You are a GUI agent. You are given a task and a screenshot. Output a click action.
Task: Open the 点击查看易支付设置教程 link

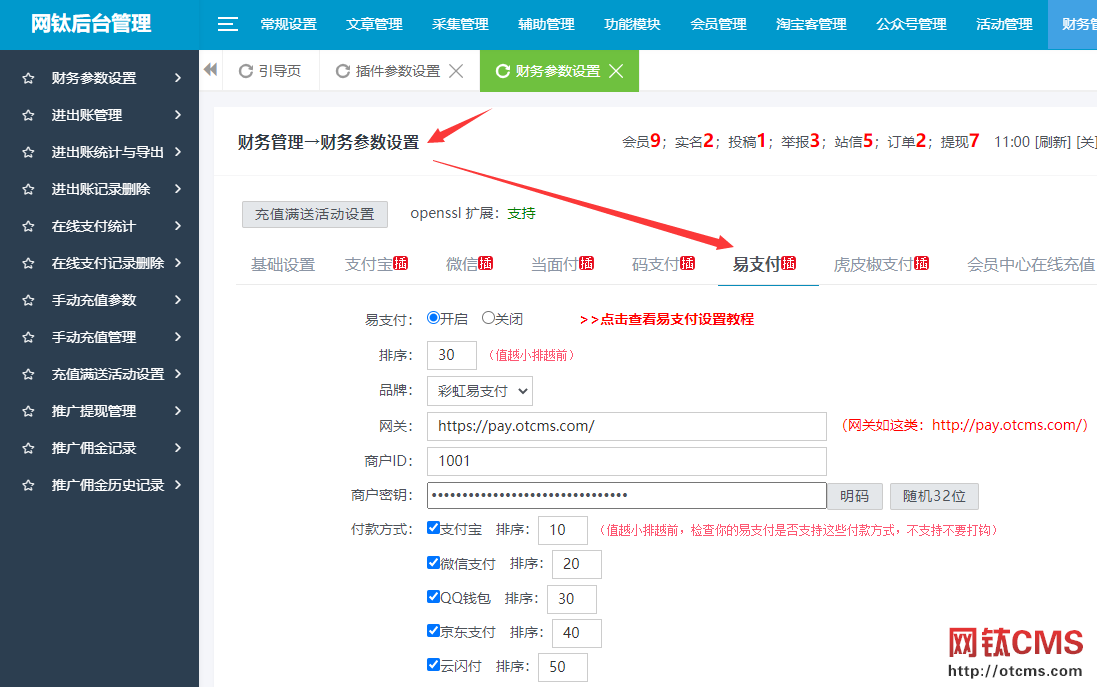667,319
